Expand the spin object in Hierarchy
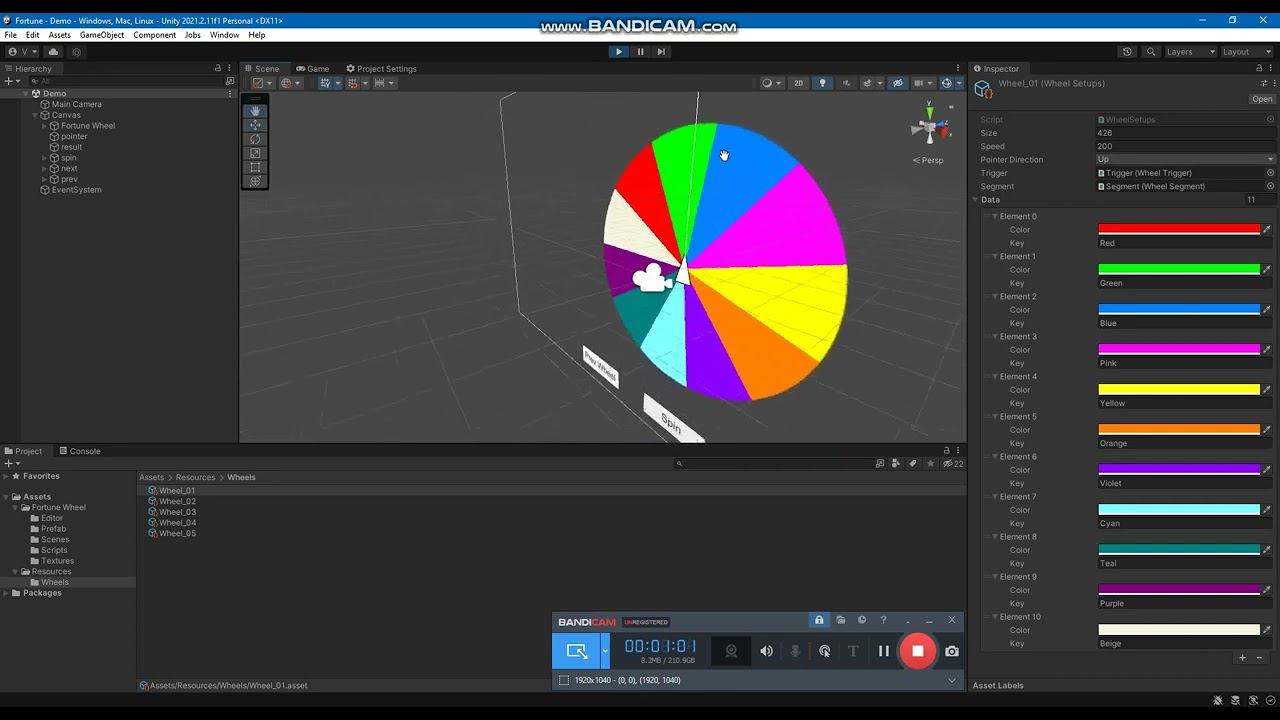Screen dimensions: 1280x720 pos(45,158)
